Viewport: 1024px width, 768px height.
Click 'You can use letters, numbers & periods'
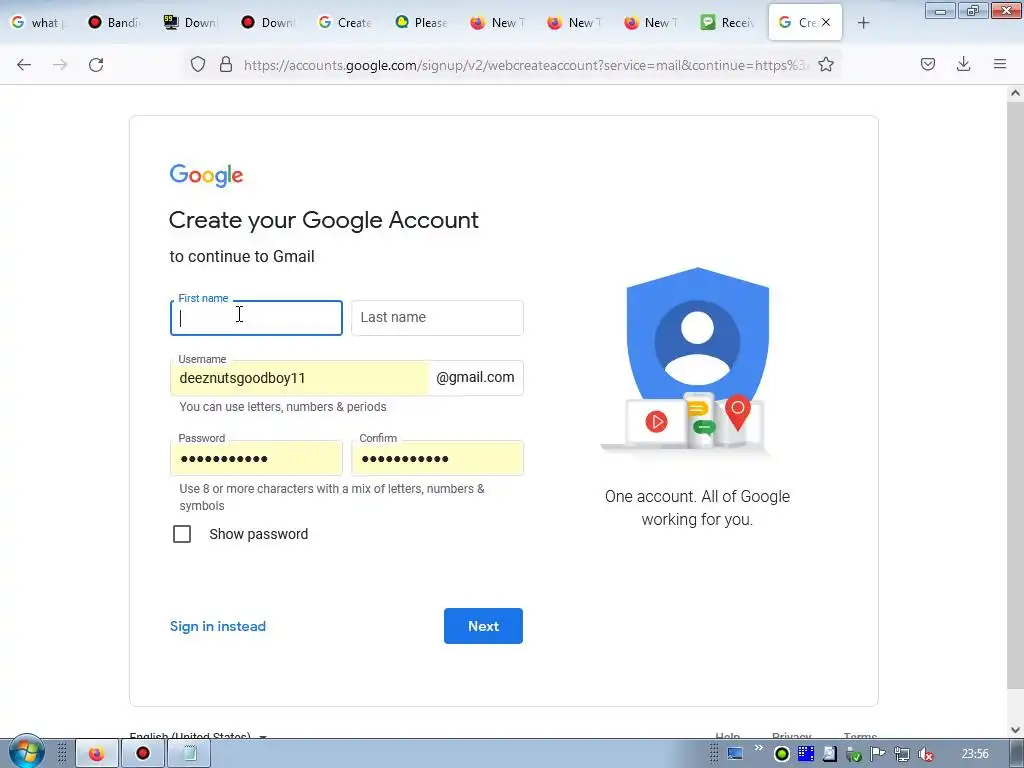click(283, 407)
